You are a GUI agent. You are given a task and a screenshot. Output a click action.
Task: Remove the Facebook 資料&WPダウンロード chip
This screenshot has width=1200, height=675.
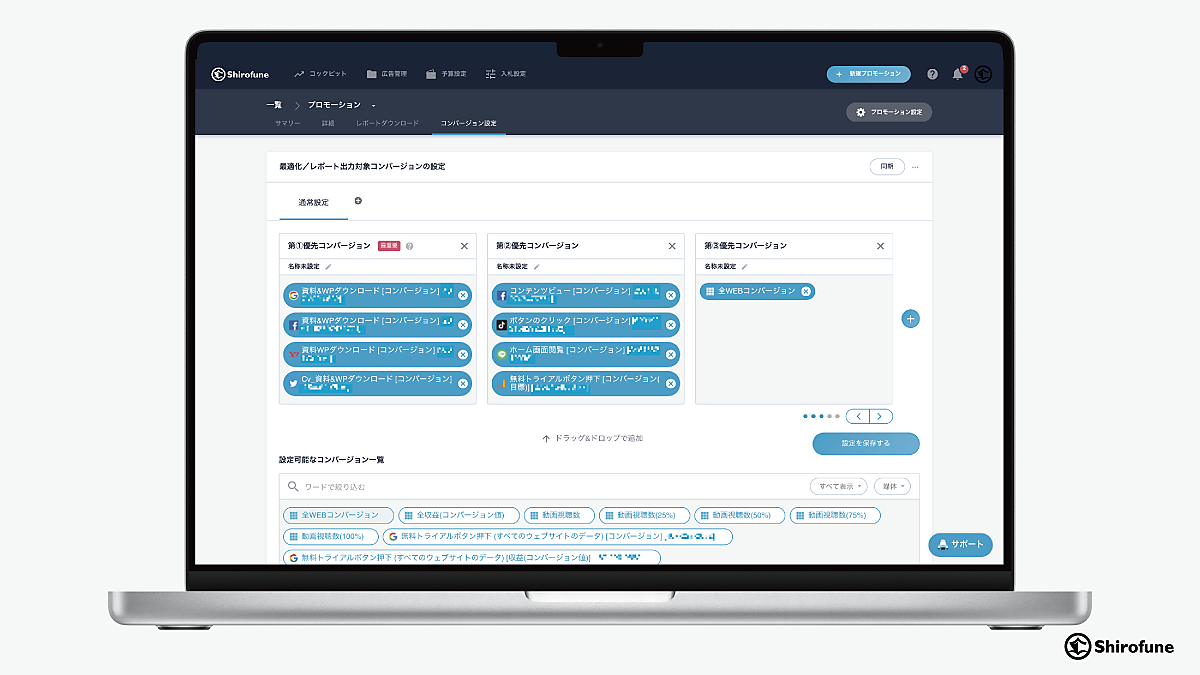463,324
